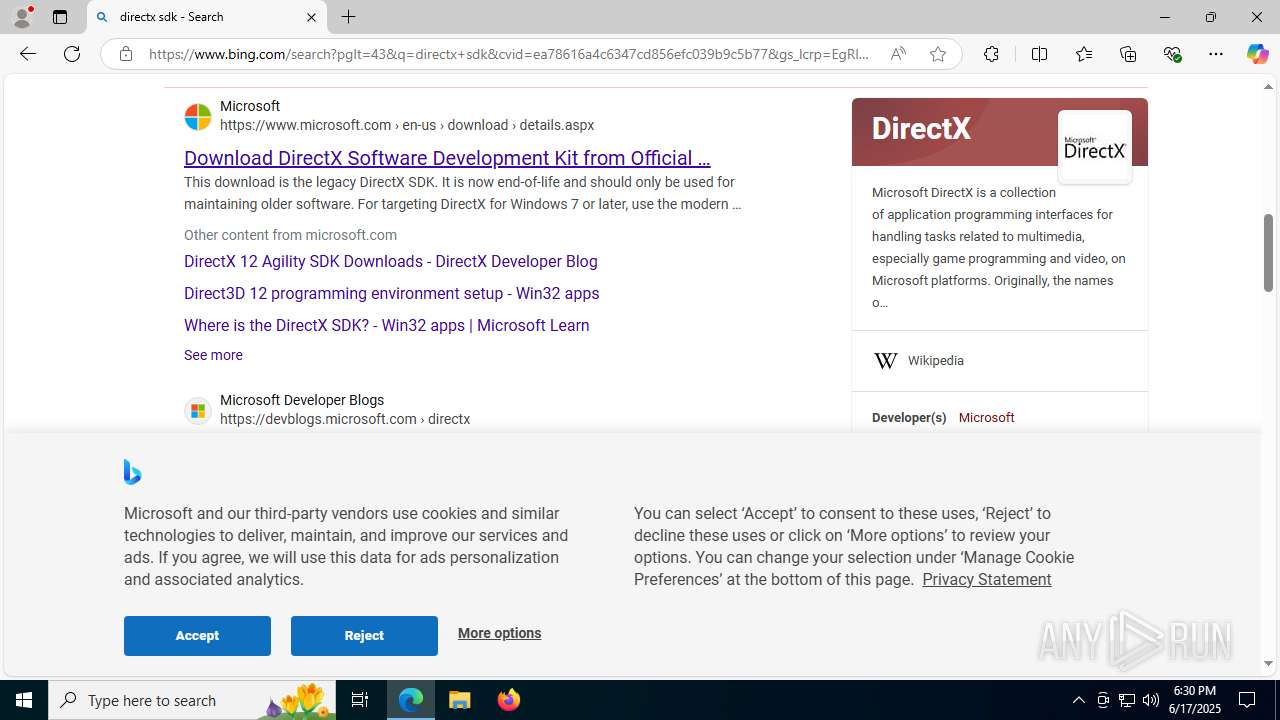Enable Split screen view
The height and width of the screenshot is (720, 1280).
click(x=1039, y=54)
